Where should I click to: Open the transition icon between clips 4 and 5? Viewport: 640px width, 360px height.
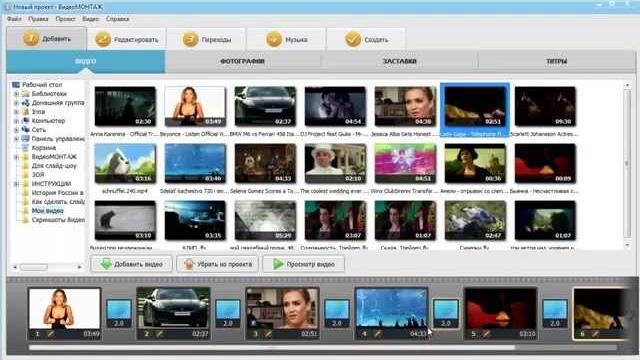(446, 313)
